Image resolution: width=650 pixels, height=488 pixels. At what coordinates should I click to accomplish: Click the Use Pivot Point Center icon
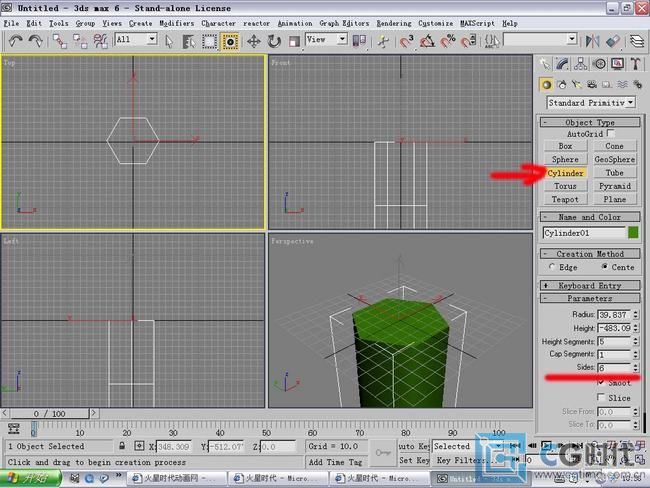[x=359, y=41]
